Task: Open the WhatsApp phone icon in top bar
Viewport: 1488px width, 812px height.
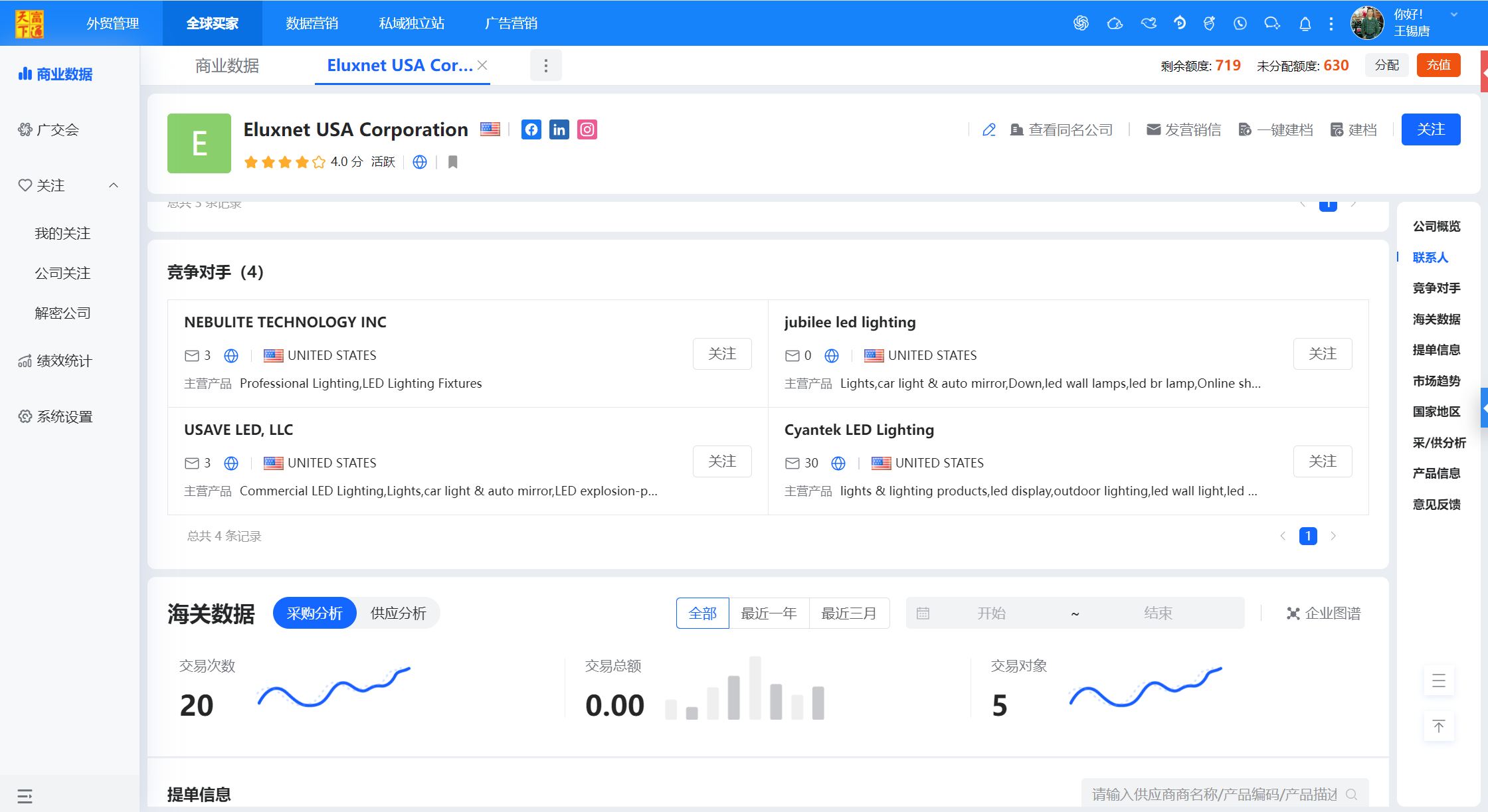Action: click(x=1240, y=23)
